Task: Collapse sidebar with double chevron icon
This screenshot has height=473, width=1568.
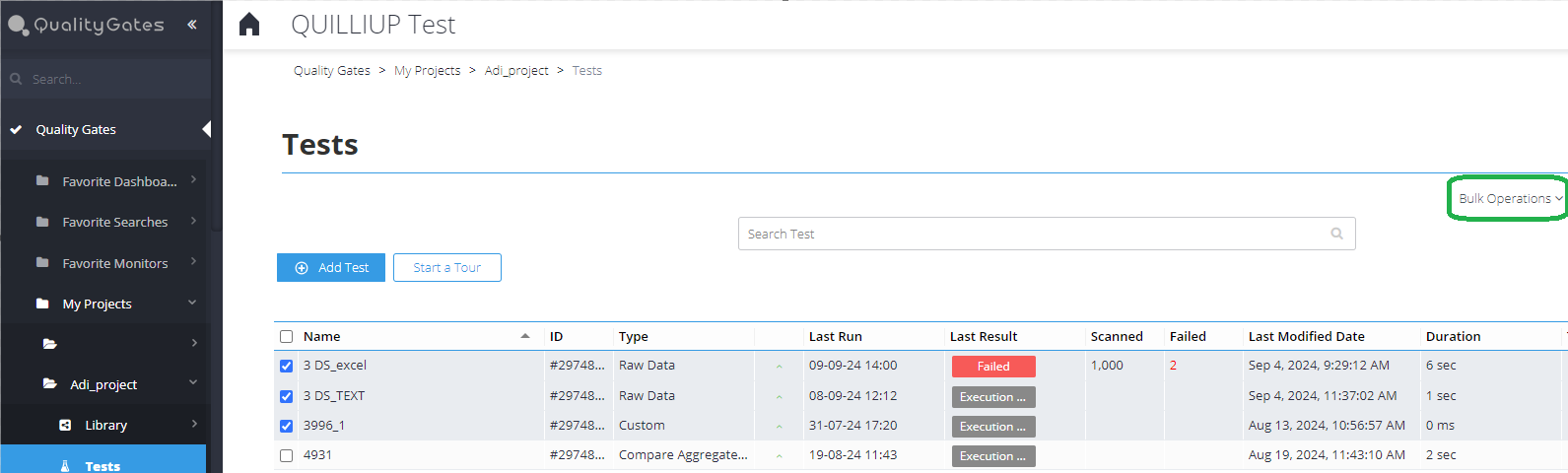Action: click(192, 25)
